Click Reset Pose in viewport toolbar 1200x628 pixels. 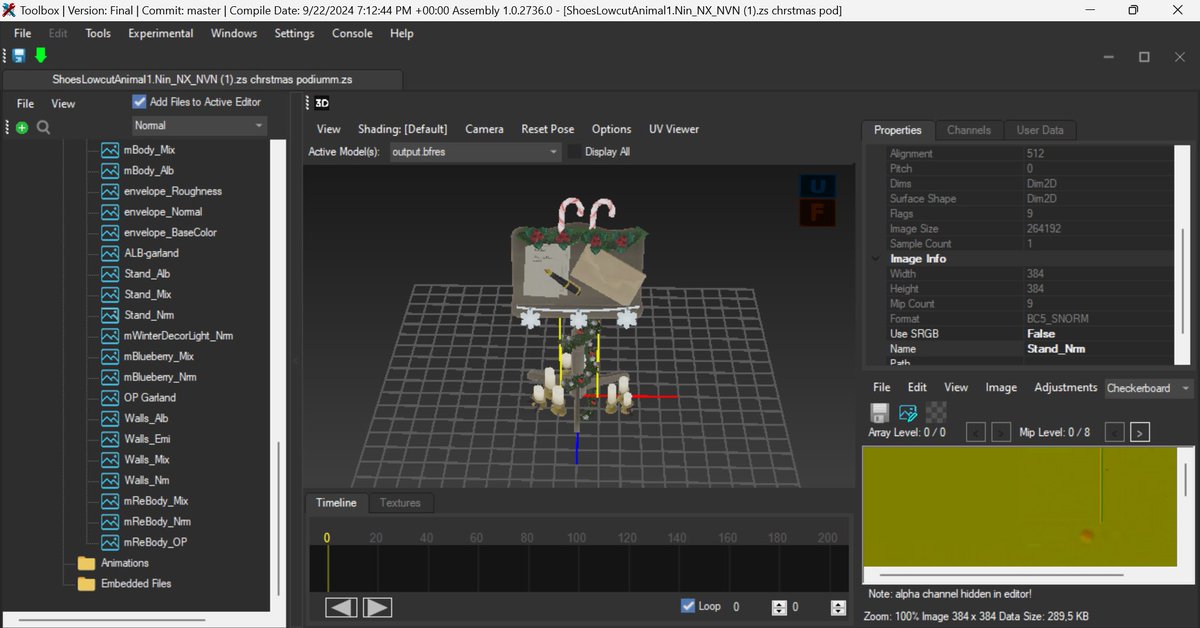click(548, 129)
